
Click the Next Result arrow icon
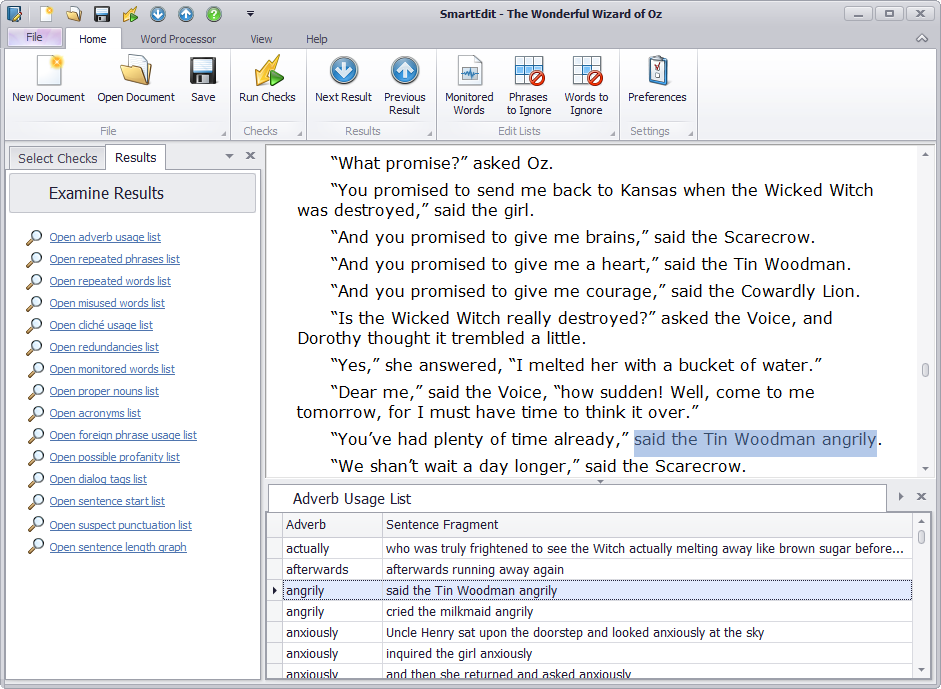[x=343, y=80]
